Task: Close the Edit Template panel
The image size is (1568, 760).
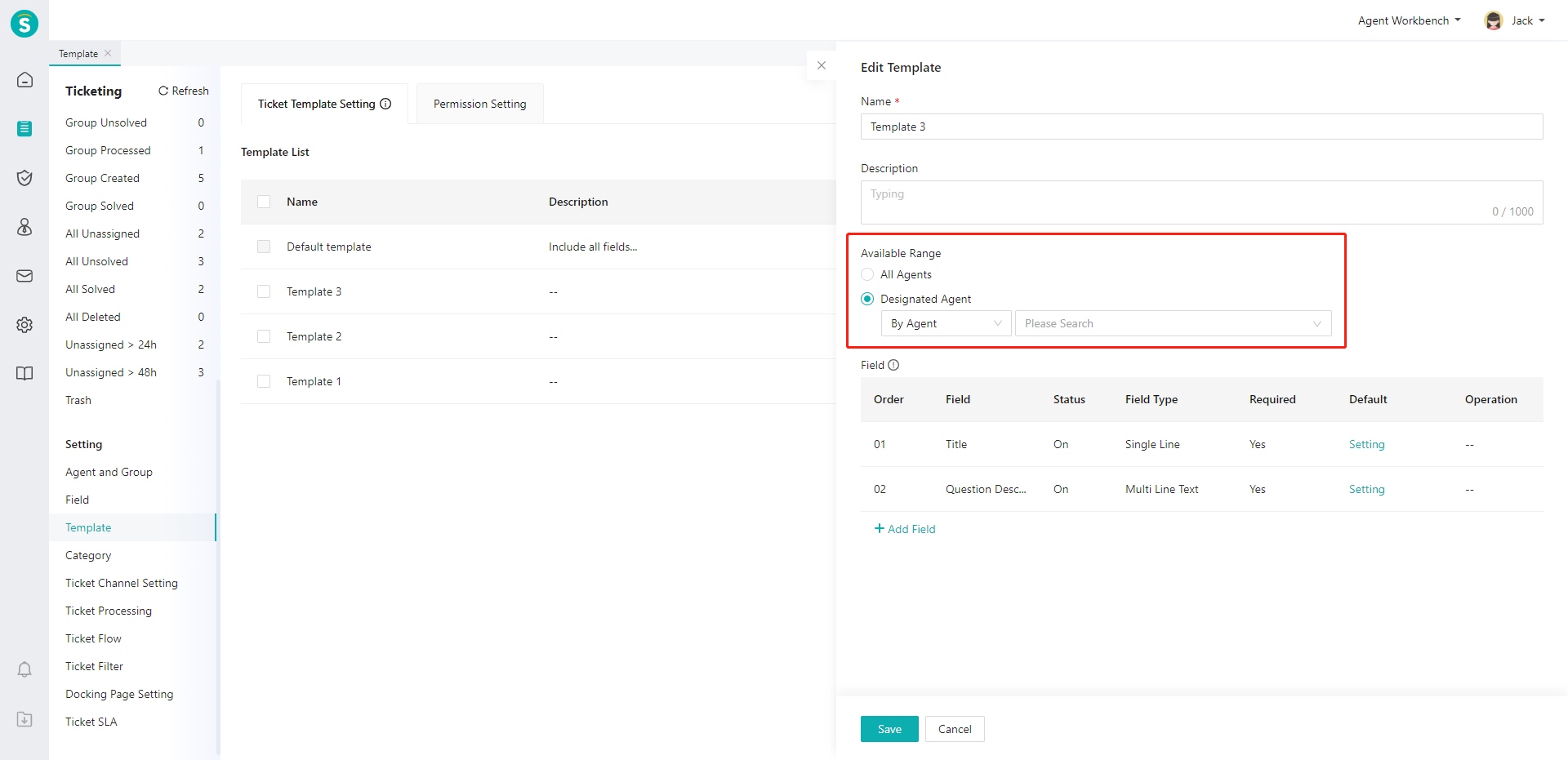Action: [822, 65]
